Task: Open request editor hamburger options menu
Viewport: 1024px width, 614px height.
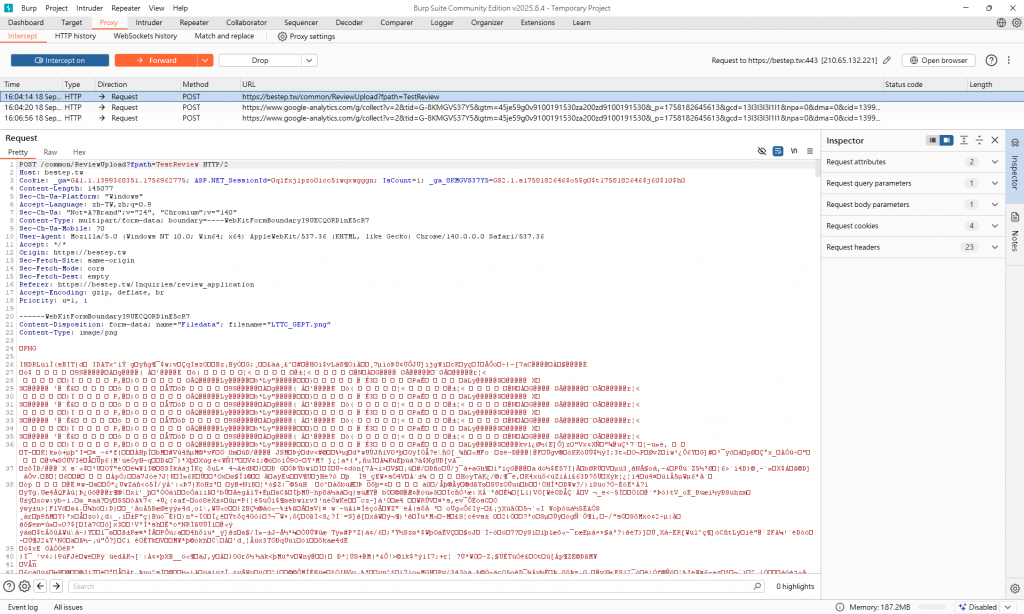Action: (x=810, y=151)
